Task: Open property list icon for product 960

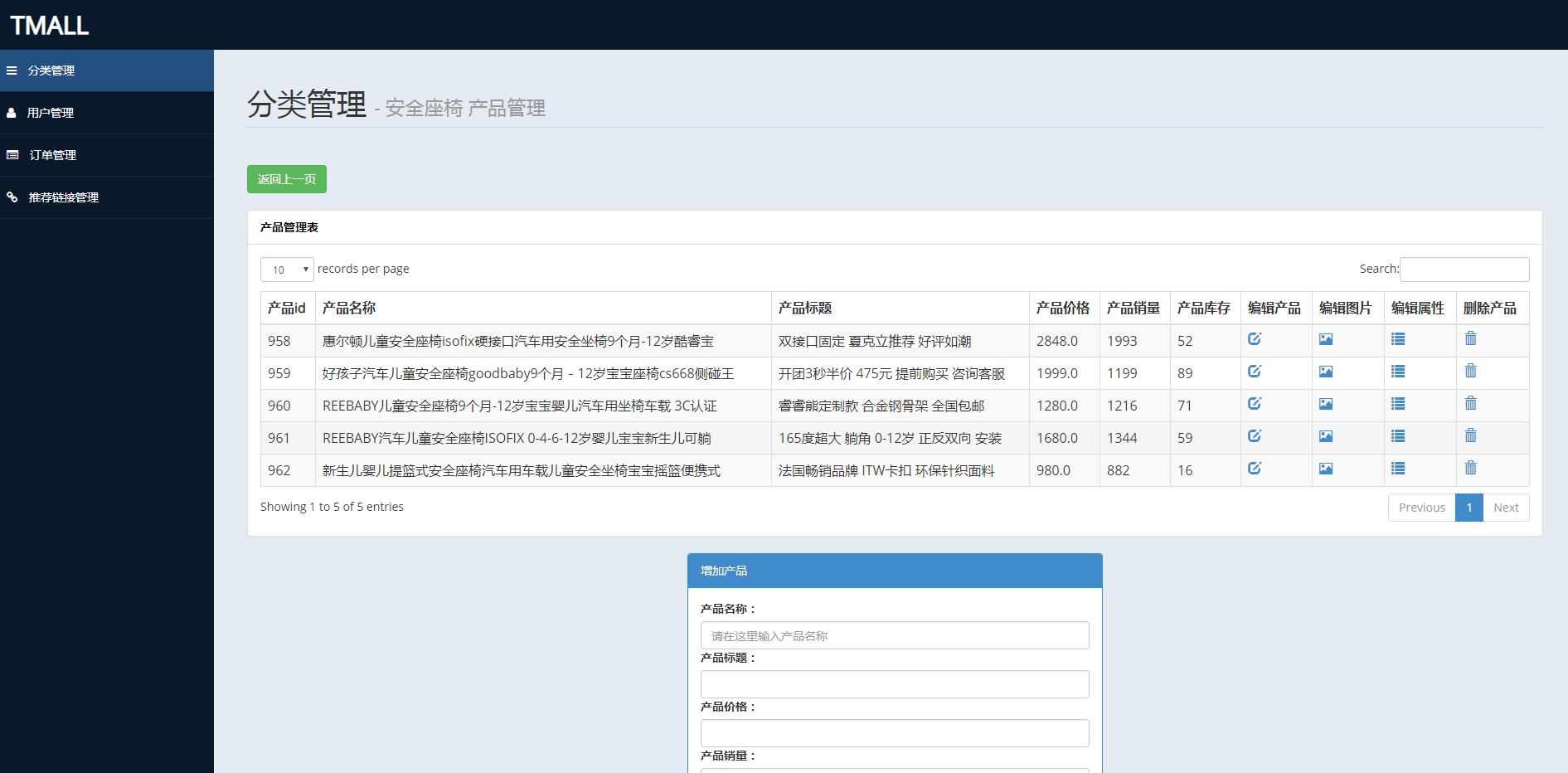Action: coord(1398,404)
